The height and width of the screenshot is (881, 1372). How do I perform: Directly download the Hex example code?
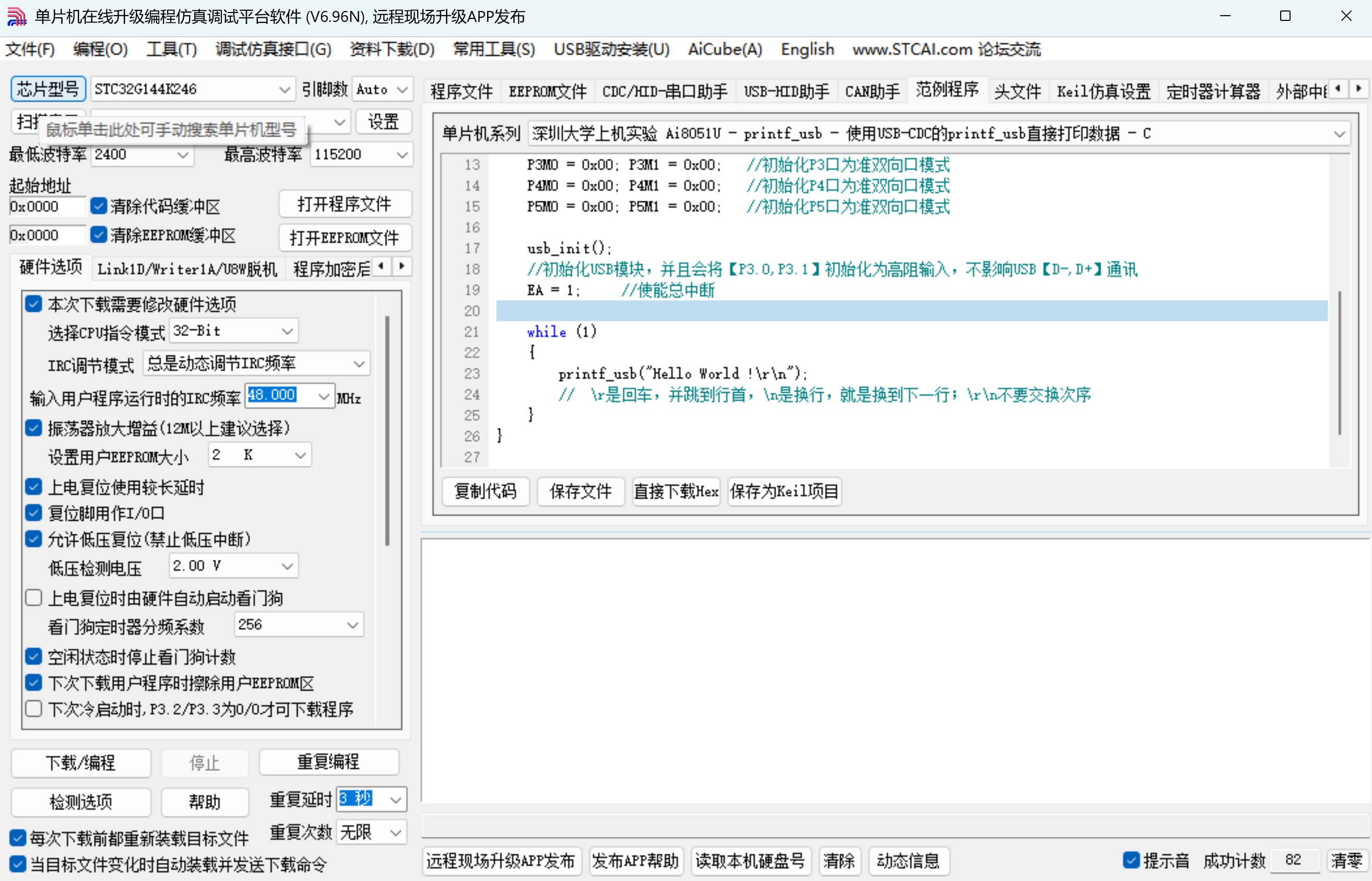(676, 491)
